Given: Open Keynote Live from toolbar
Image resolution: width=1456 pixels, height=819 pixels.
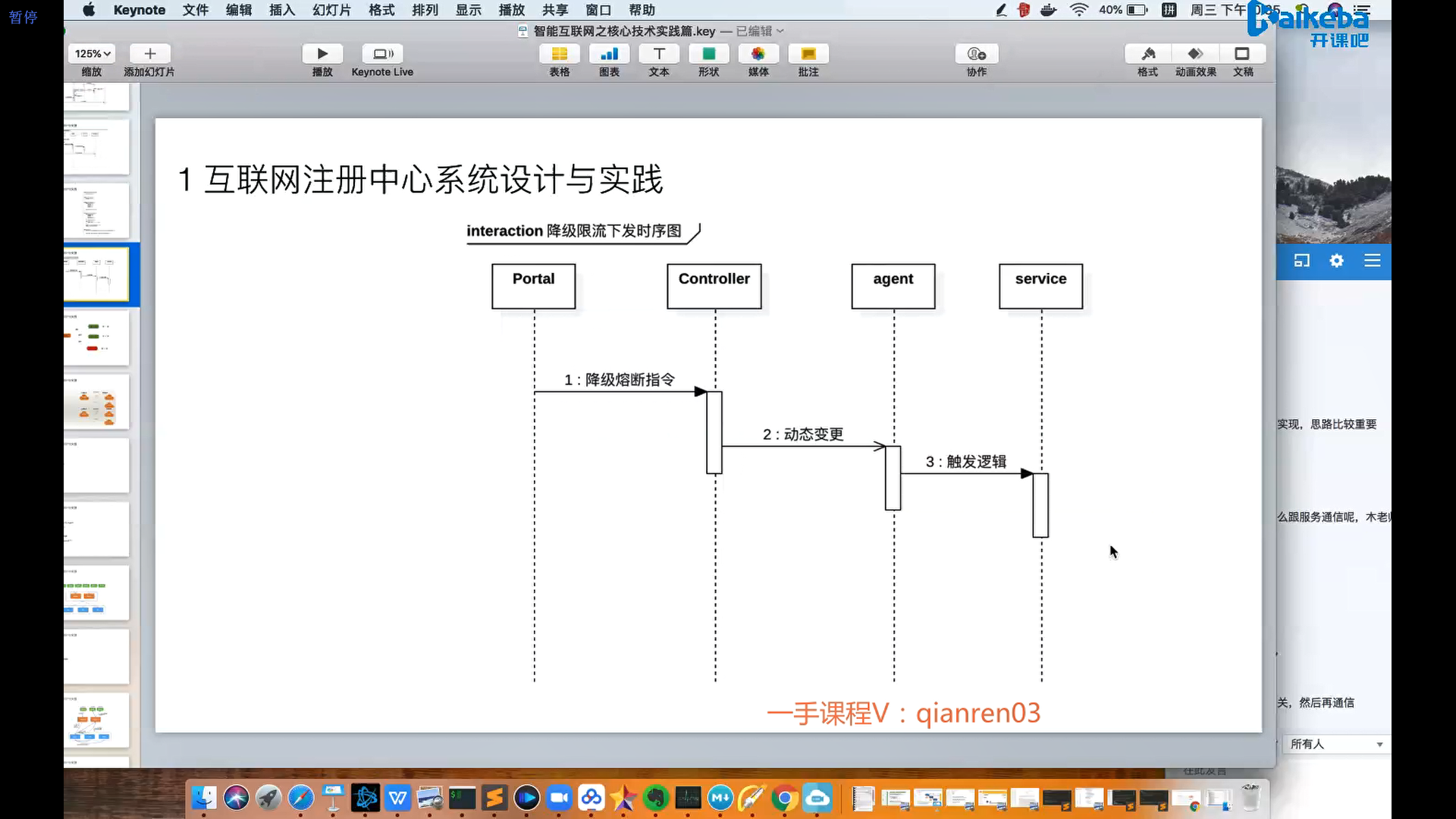Looking at the screenshot, I should pyautogui.click(x=382, y=54).
